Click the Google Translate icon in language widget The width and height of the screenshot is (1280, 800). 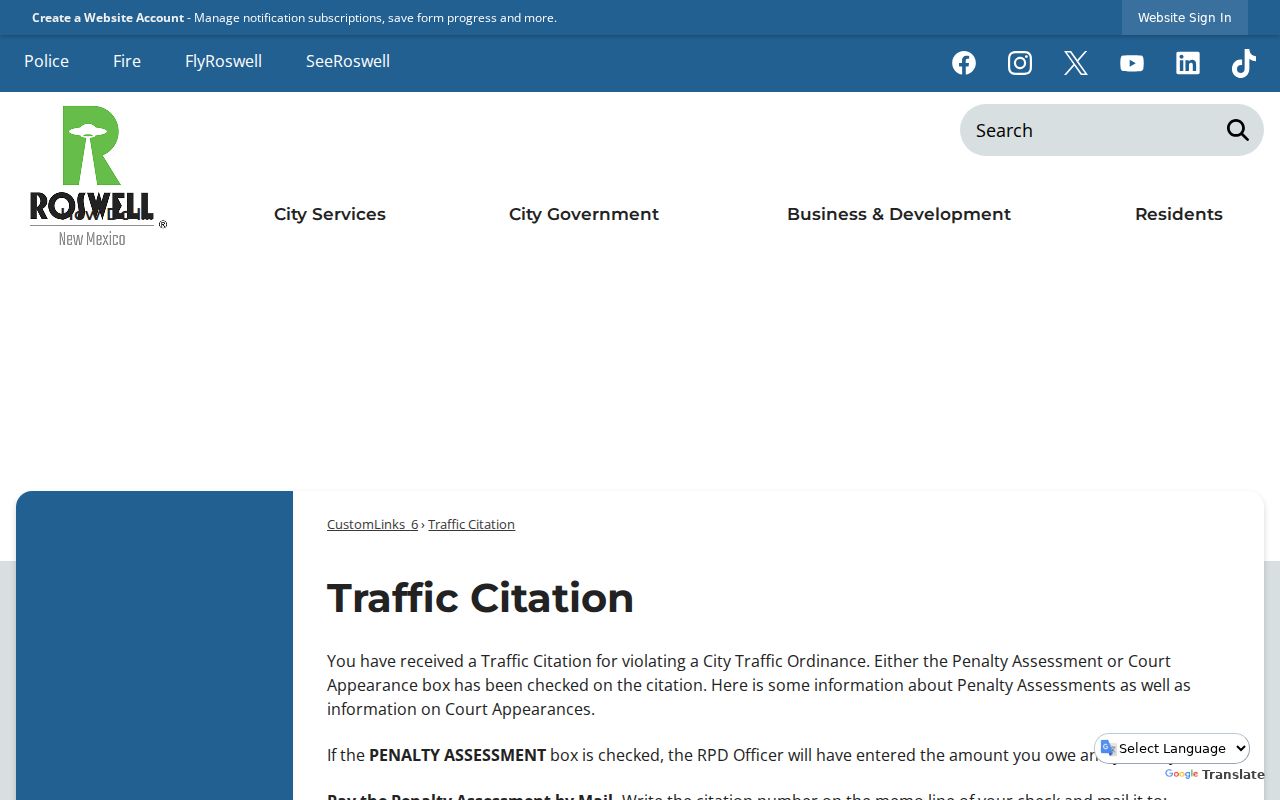[x=1108, y=748]
